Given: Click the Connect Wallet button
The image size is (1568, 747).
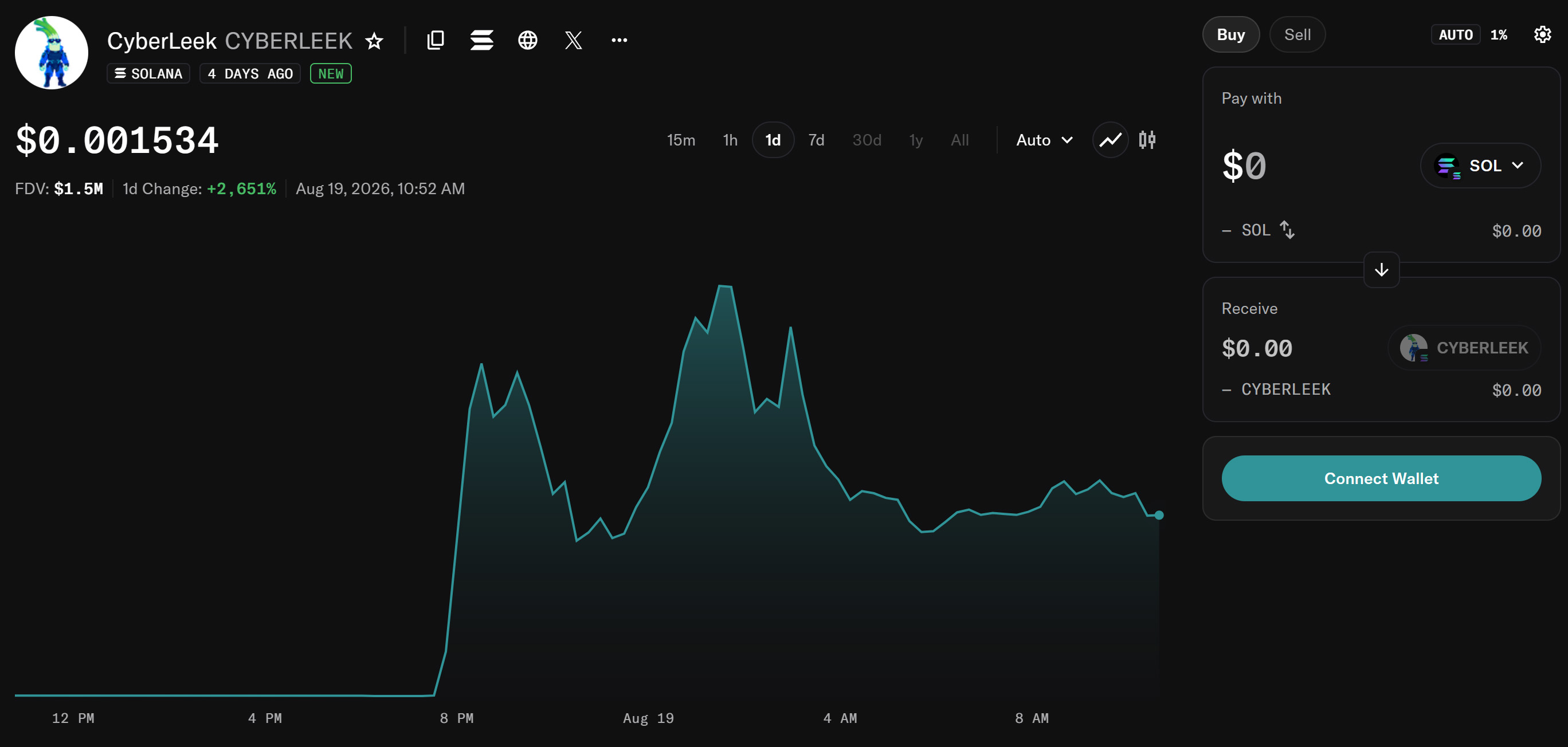Looking at the screenshot, I should (x=1381, y=478).
